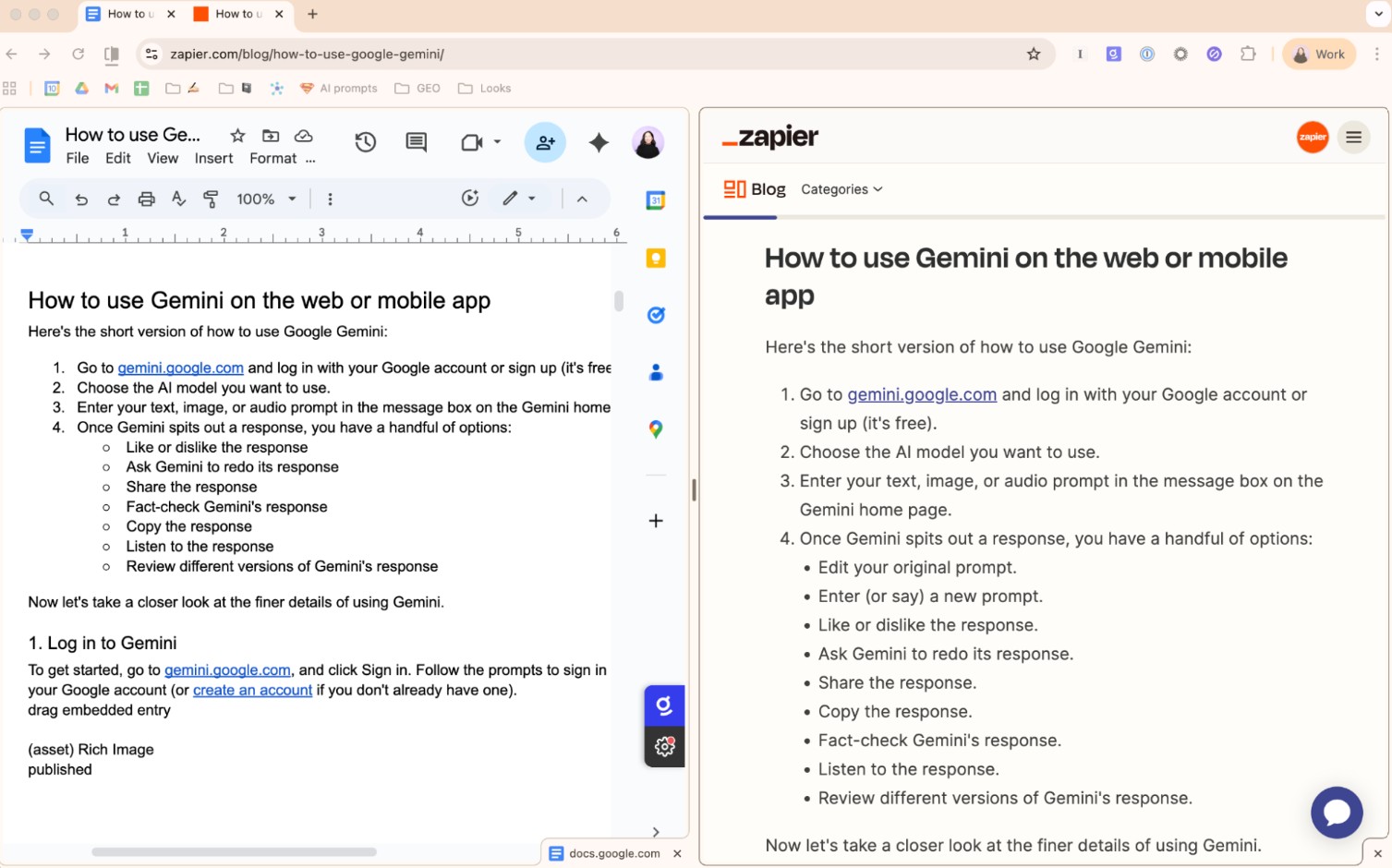This screenshot has height=868, width=1392.
Task: Expand the Categories dropdown on the Zapier blog
Action: coord(840,189)
